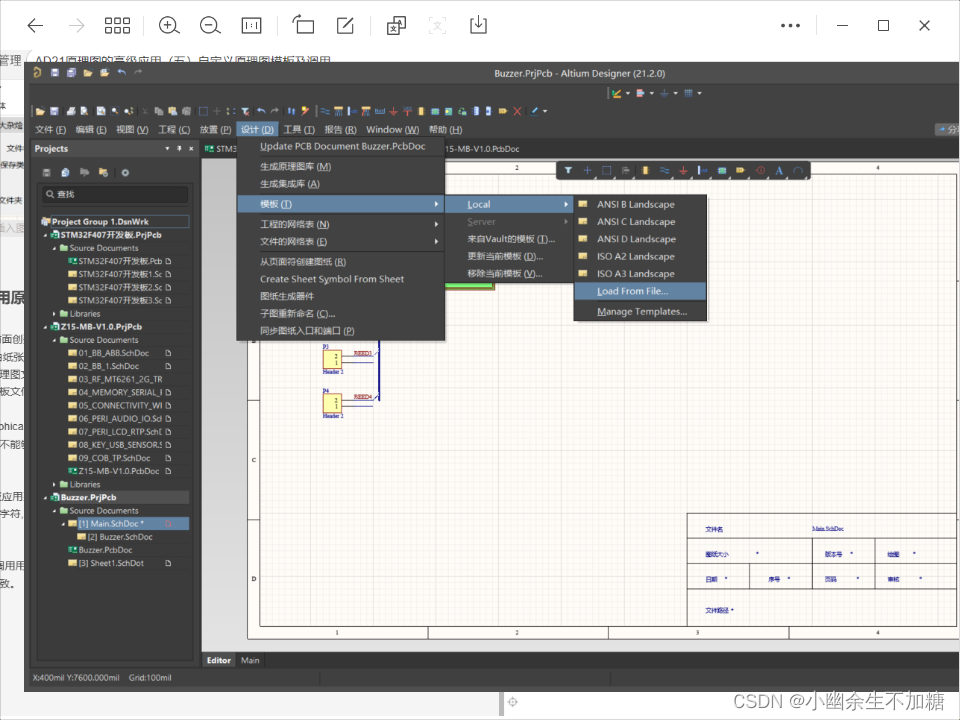The height and width of the screenshot is (720, 960).
Task: Click the sheet symbol icon in Active Bar
Action: (x=722, y=170)
